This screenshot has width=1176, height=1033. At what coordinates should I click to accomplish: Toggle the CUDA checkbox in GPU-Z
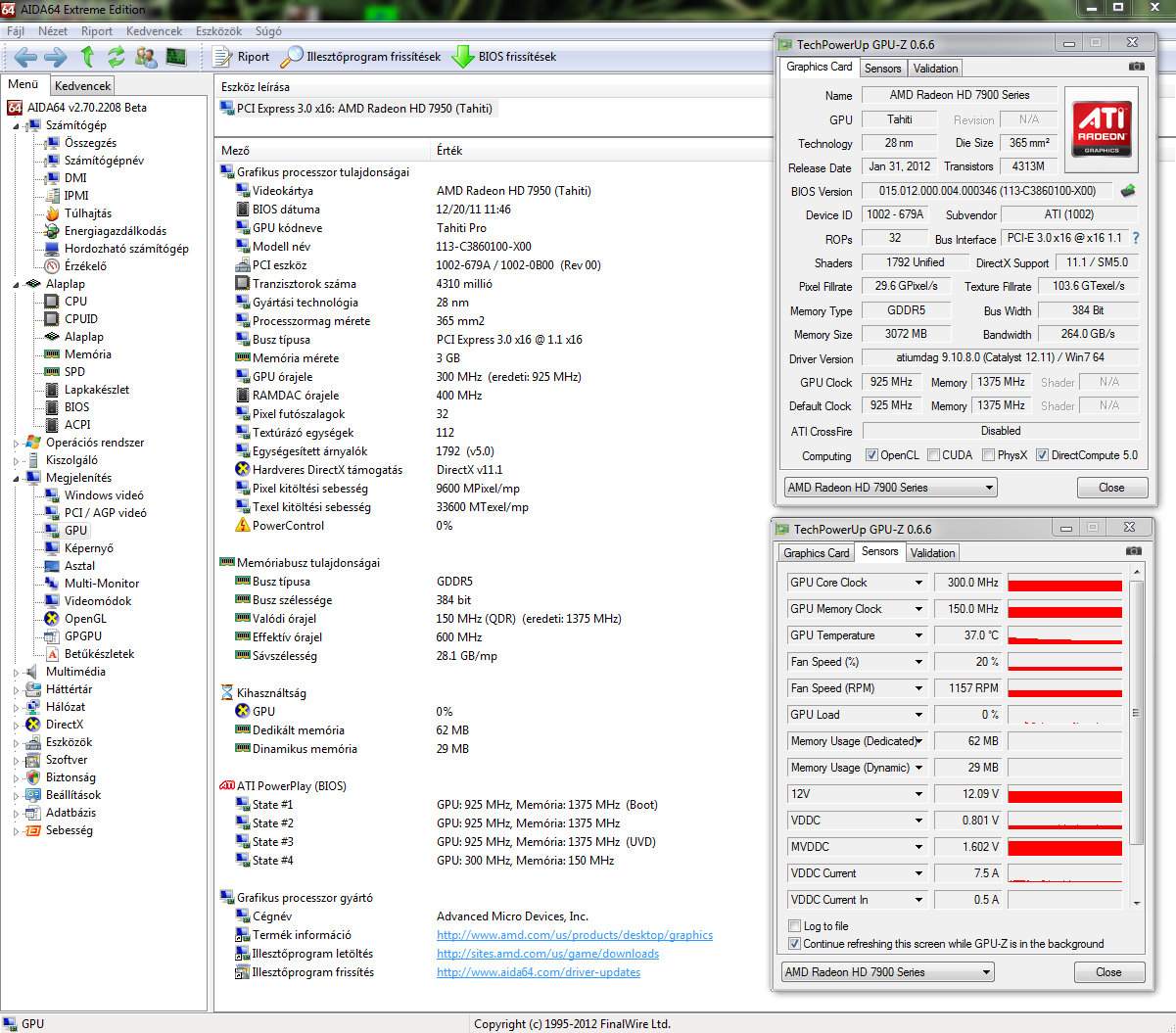tap(933, 455)
